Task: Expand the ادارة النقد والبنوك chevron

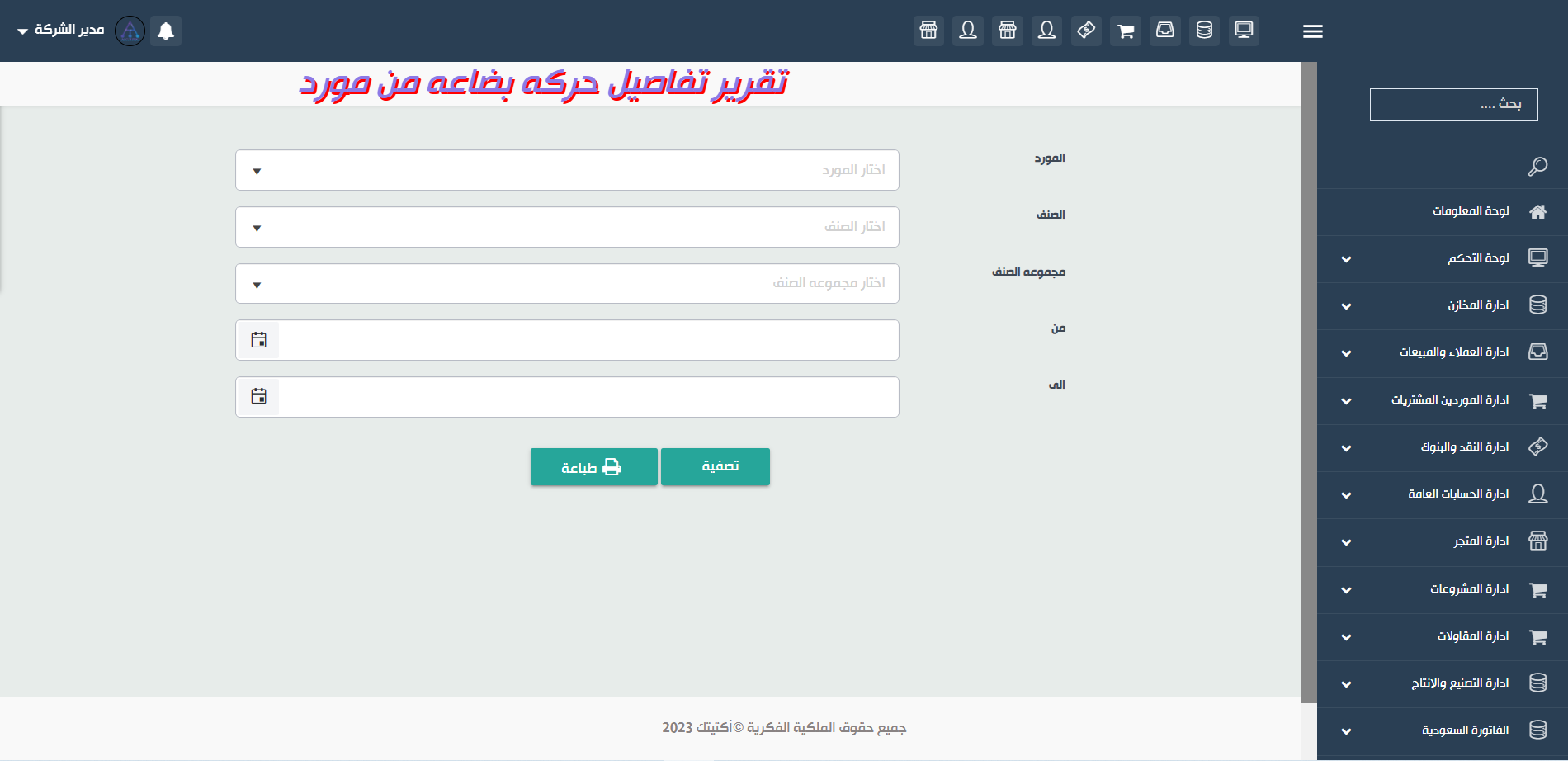Action: (1346, 448)
